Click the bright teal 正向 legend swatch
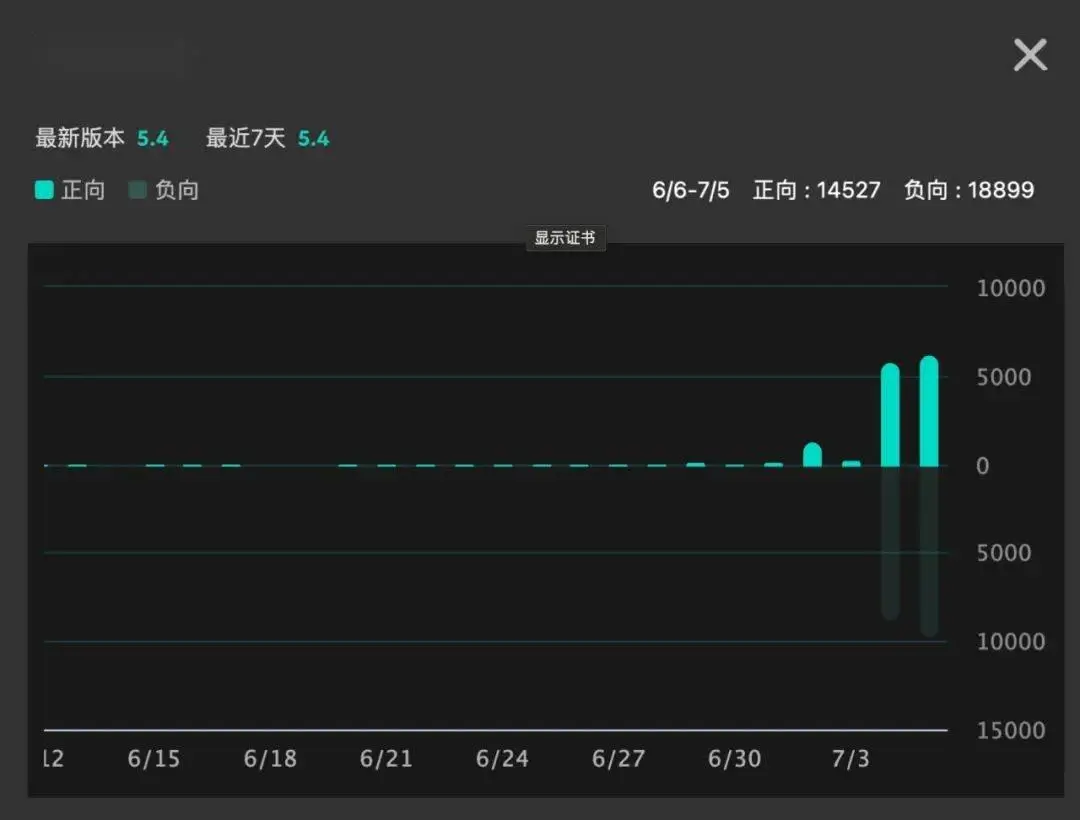The image size is (1080, 820). 44,190
